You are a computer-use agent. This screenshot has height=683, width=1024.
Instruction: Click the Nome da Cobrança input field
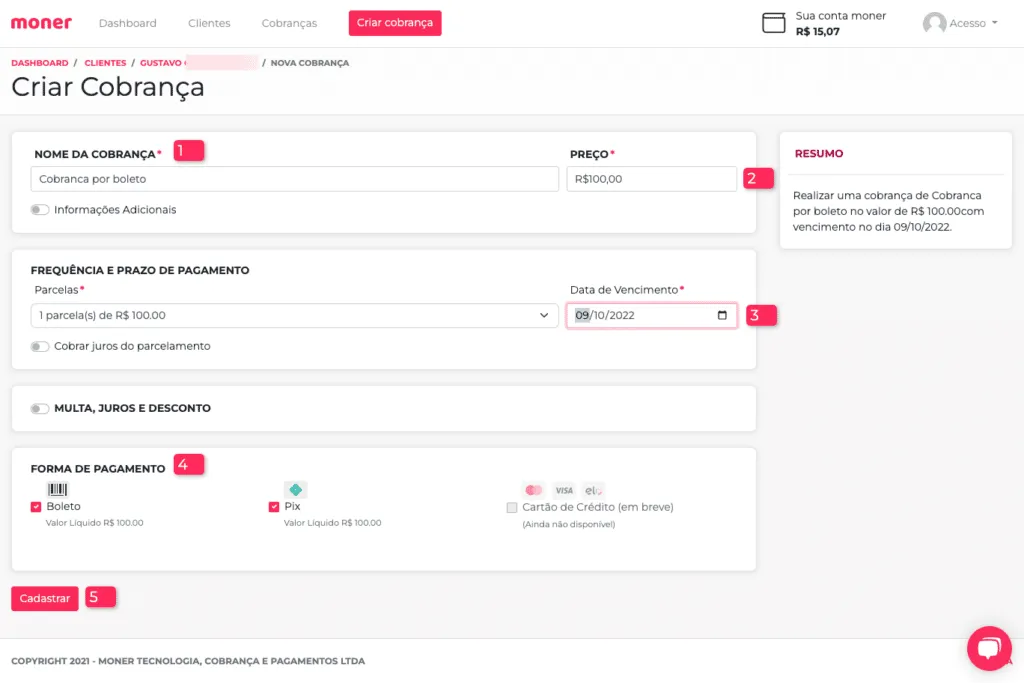pyautogui.click(x=294, y=179)
